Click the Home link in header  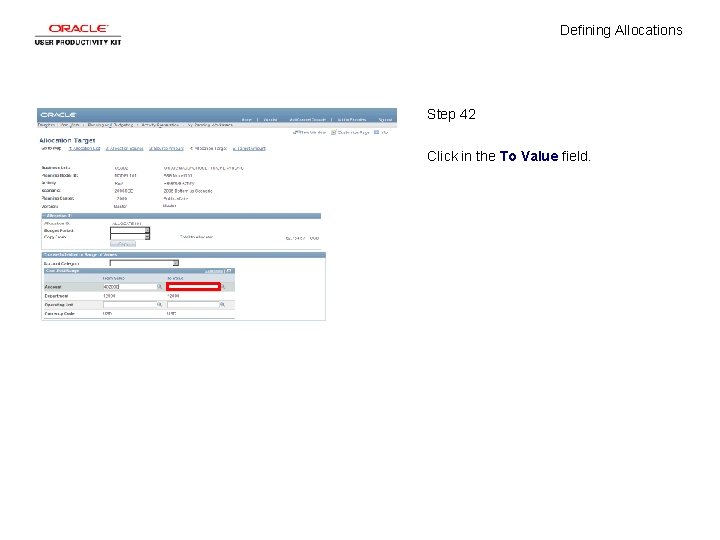pyautogui.click(x=247, y=119)
